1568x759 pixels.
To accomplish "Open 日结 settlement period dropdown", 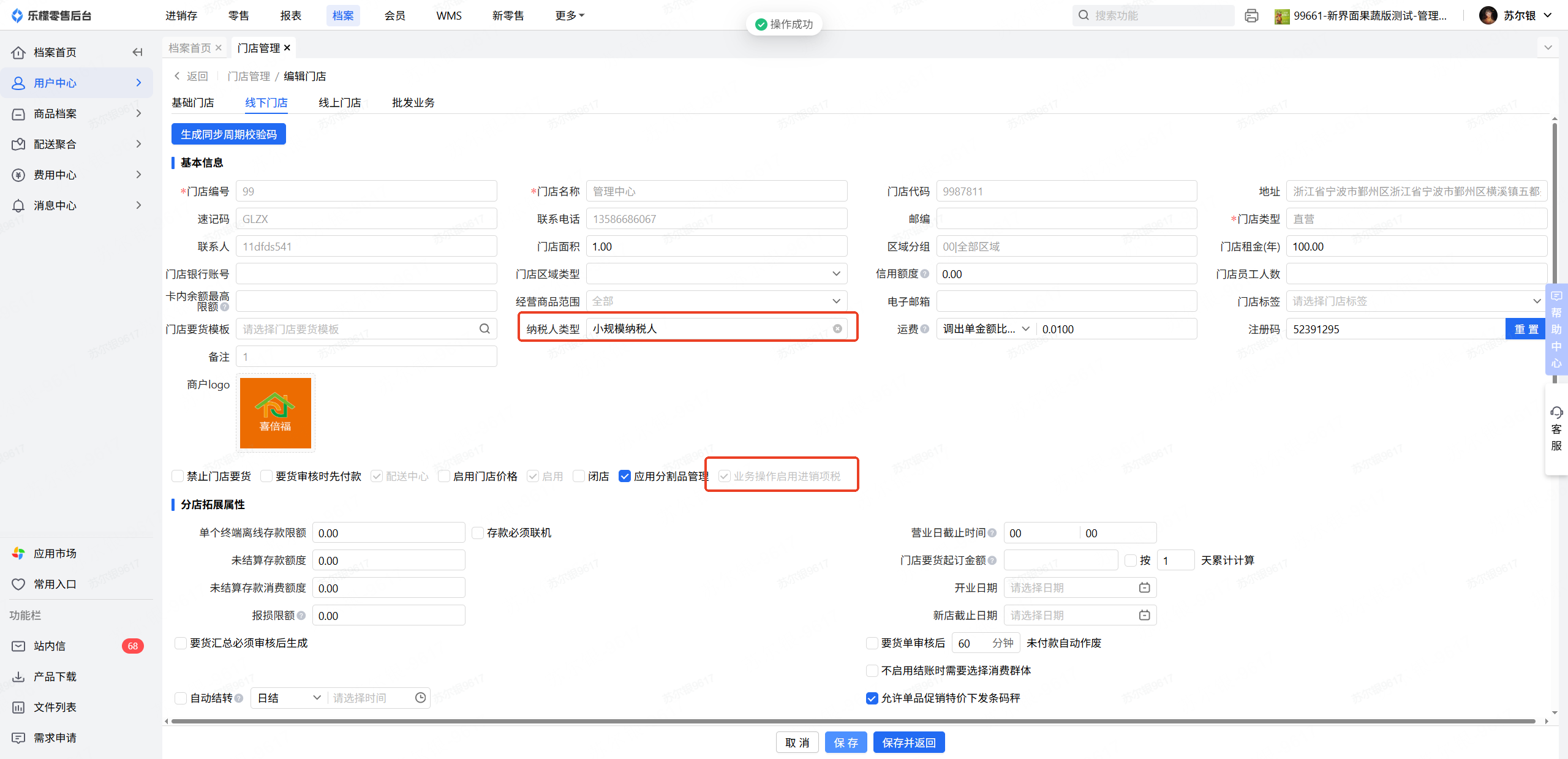I will pyautogui.click(x=289, y=698).
